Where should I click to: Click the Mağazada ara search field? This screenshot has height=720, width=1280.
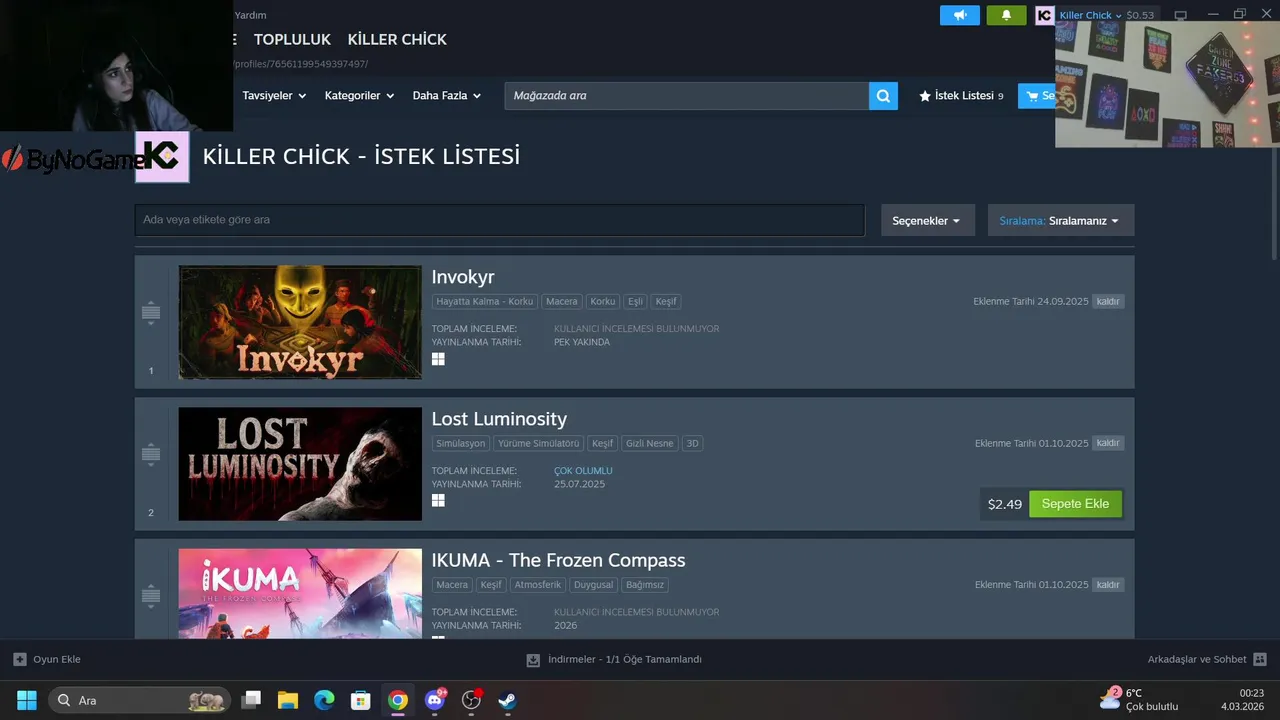tap(686, 96)
